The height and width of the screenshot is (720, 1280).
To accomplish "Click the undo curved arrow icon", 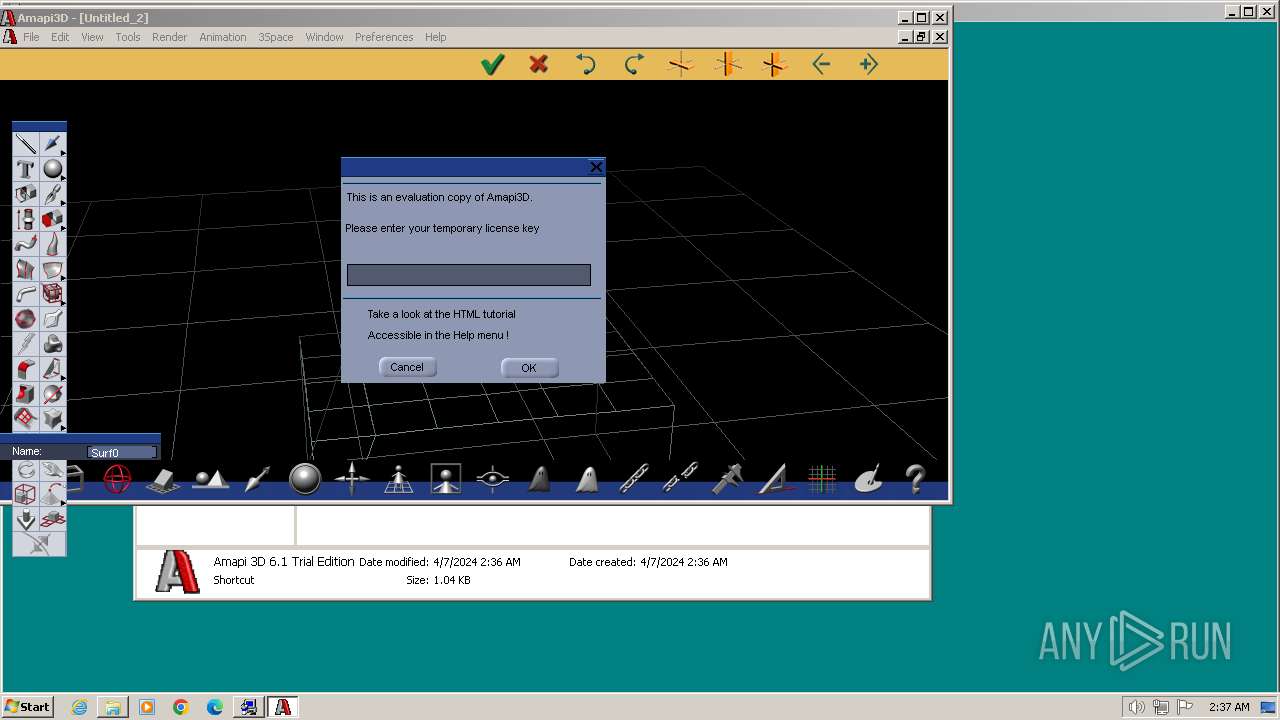I will [x=586, y=65].
